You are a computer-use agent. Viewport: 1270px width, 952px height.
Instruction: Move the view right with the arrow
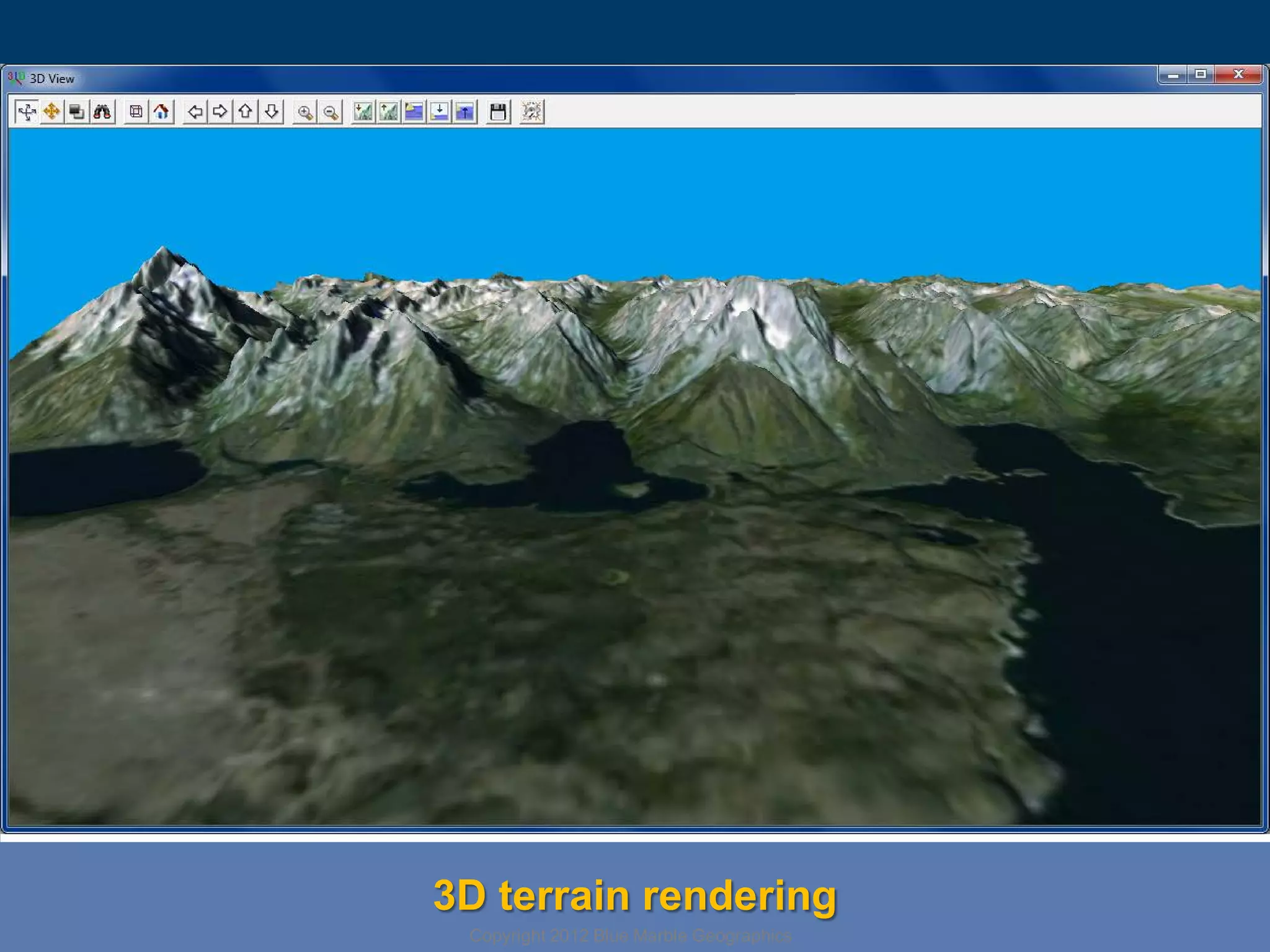click(x=220, y=112)
